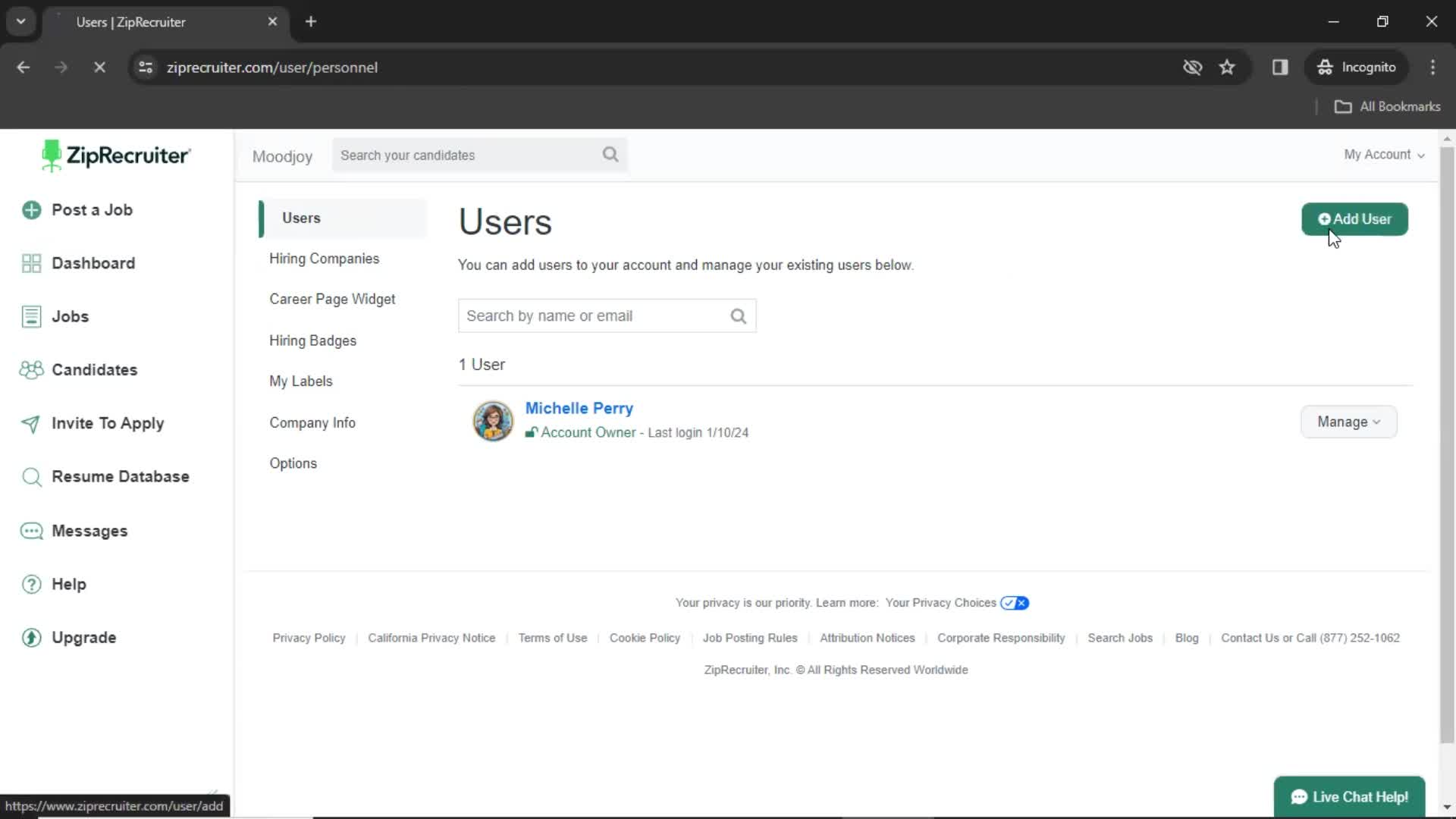Open the Manage dropdown for Michelle Perry
This screenshot has height=819, width=1456.
pos(1348,422)
